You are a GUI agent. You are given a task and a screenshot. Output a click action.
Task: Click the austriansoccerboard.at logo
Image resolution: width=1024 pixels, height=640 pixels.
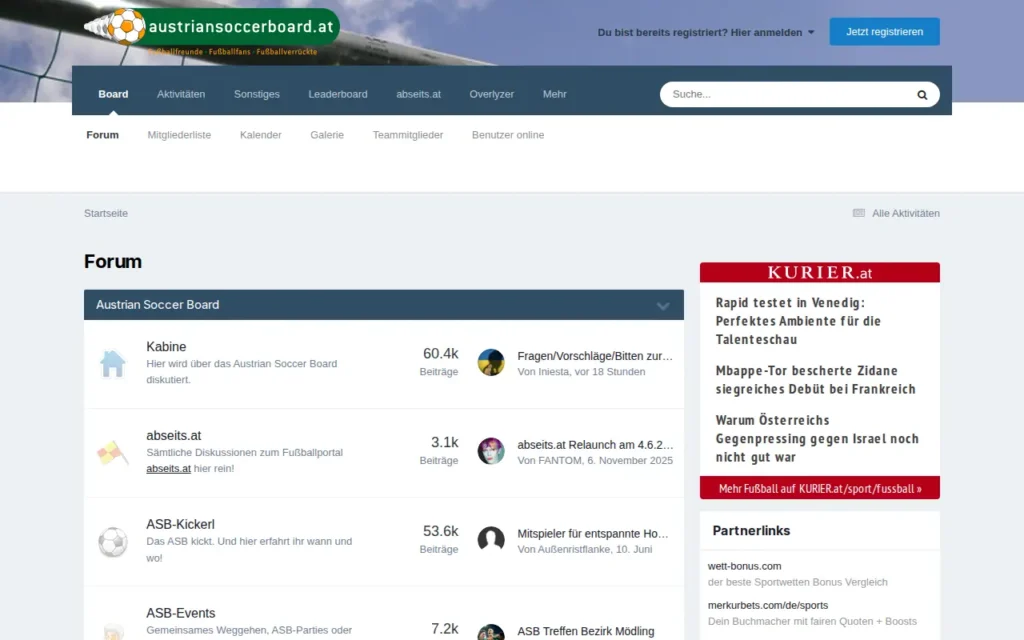tap(212, 31)
